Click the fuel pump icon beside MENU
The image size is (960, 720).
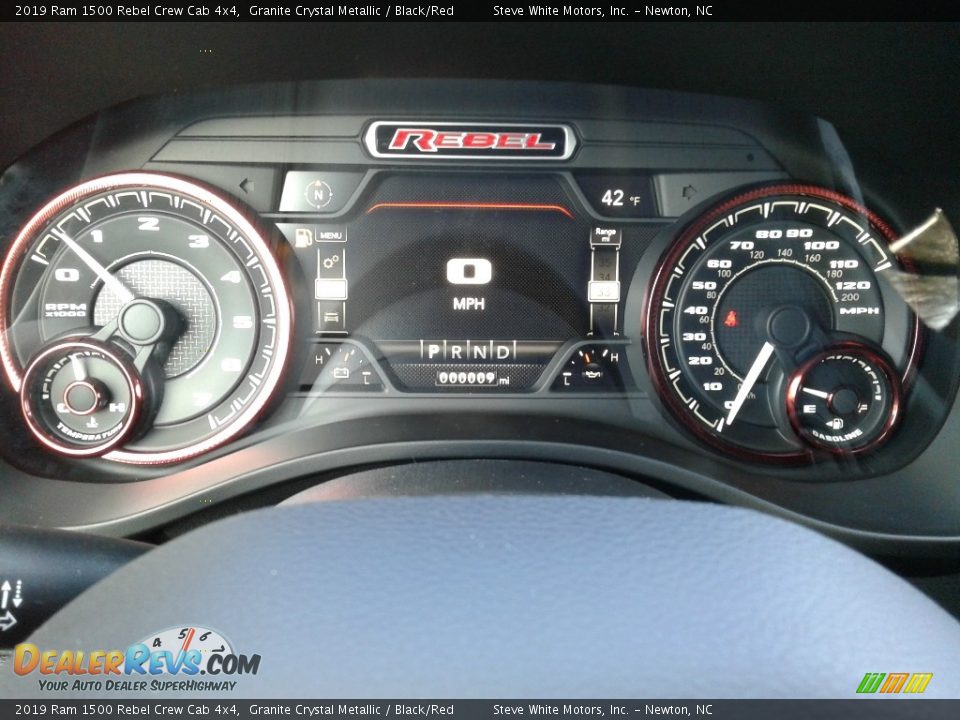pyautogui.click(x=302, y=237)
